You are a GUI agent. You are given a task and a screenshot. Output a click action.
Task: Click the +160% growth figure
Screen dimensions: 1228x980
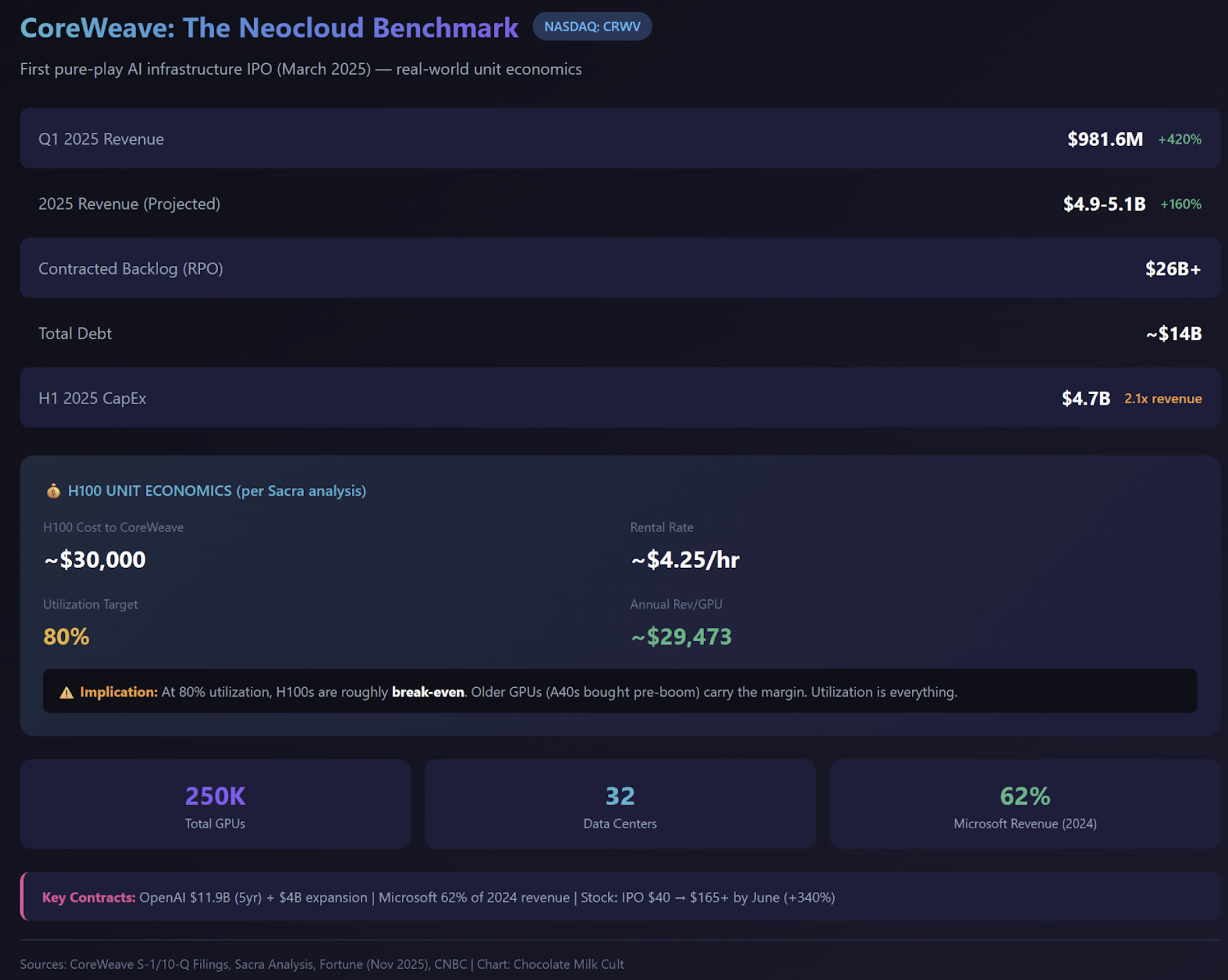tap(1181, 204)
